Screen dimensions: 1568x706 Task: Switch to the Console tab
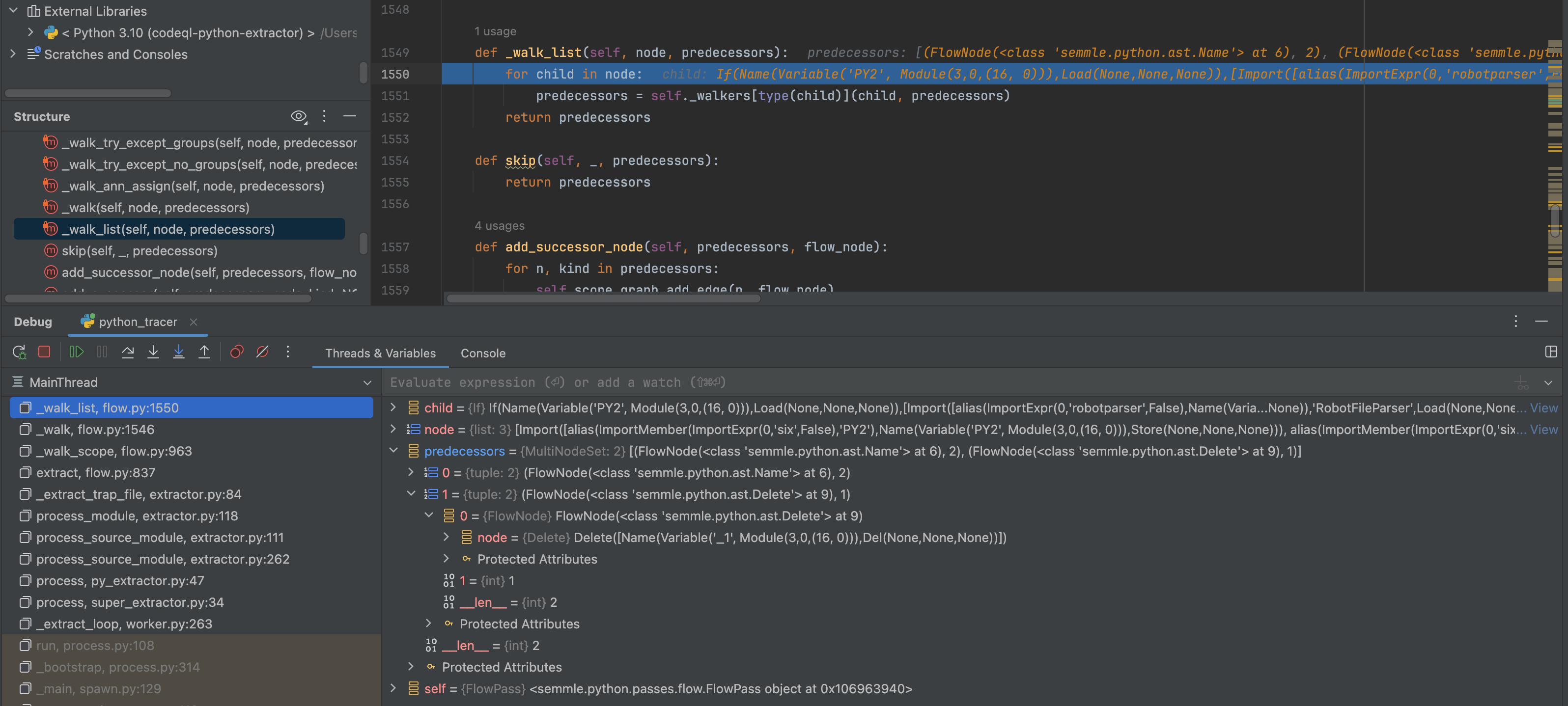(x=483, y=353)
